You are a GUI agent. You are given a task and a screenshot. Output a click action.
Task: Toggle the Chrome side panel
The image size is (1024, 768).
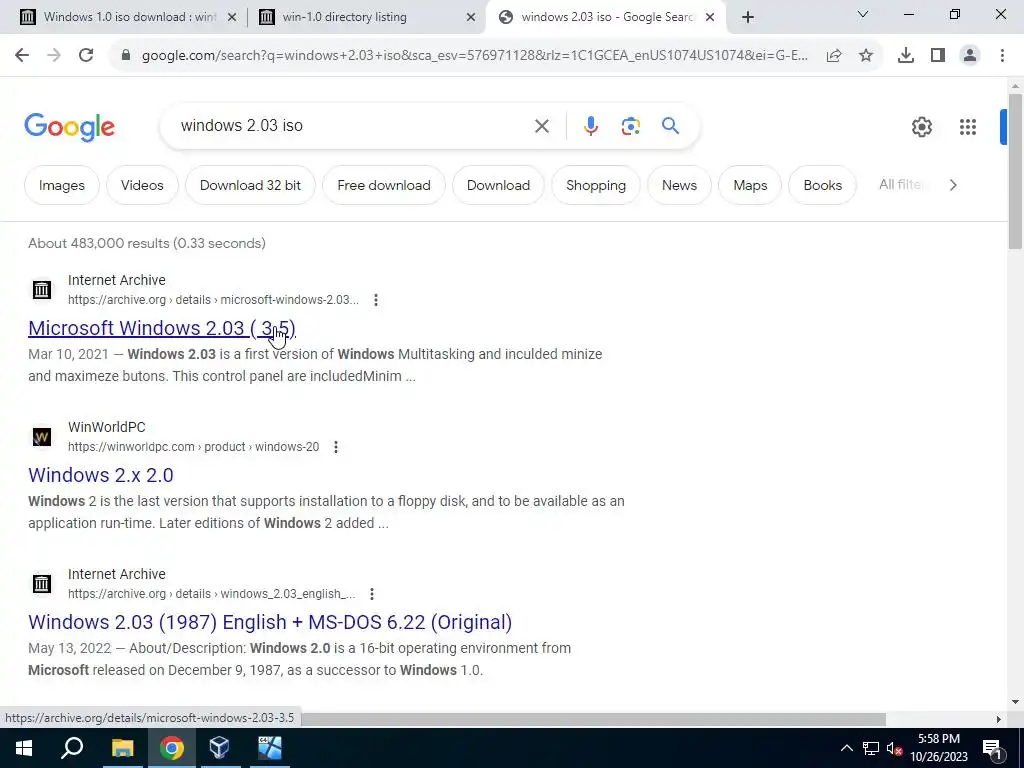938,56
